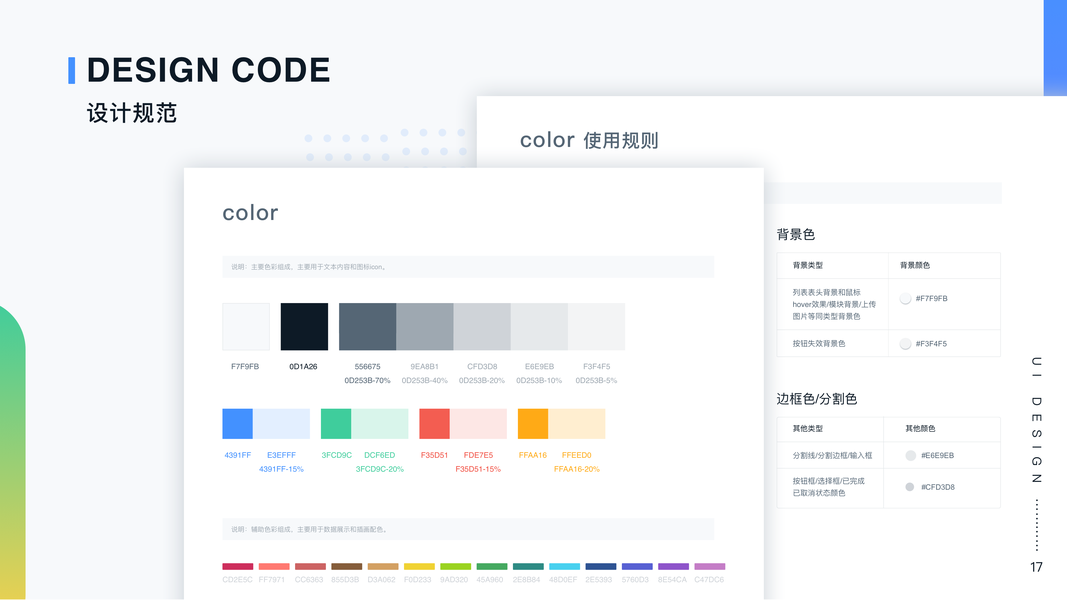This screenshot has height=600, width=1067.
Task: Pick the blue 4391FF swatch
Action: click(237, 424)
